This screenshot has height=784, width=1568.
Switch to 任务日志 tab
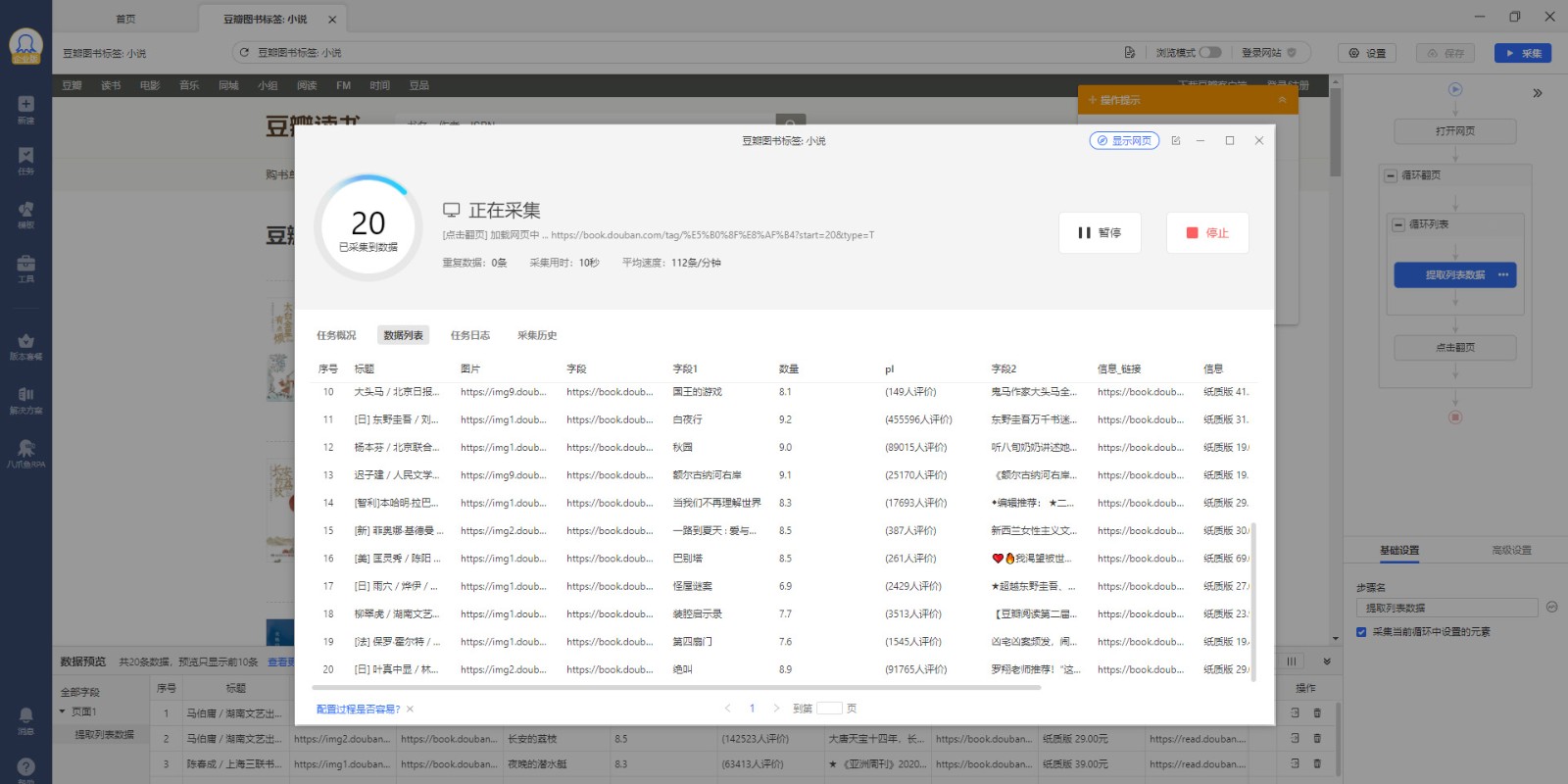470,335
